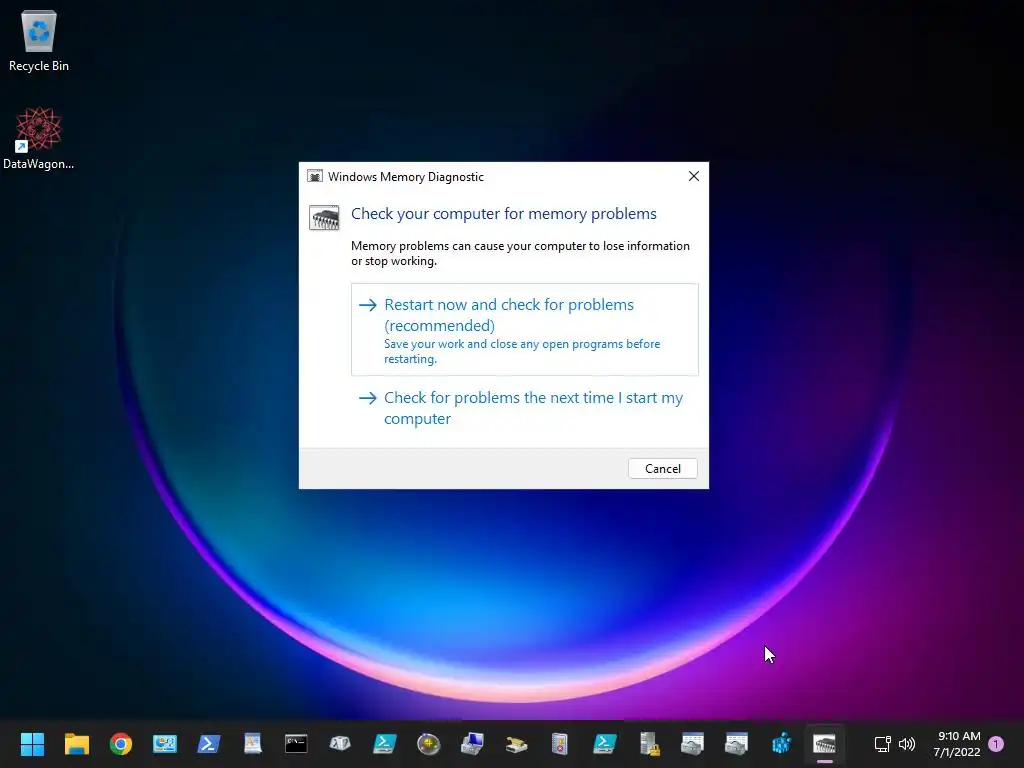Open Control Panel from the taskbar

[x=165, y=744]
